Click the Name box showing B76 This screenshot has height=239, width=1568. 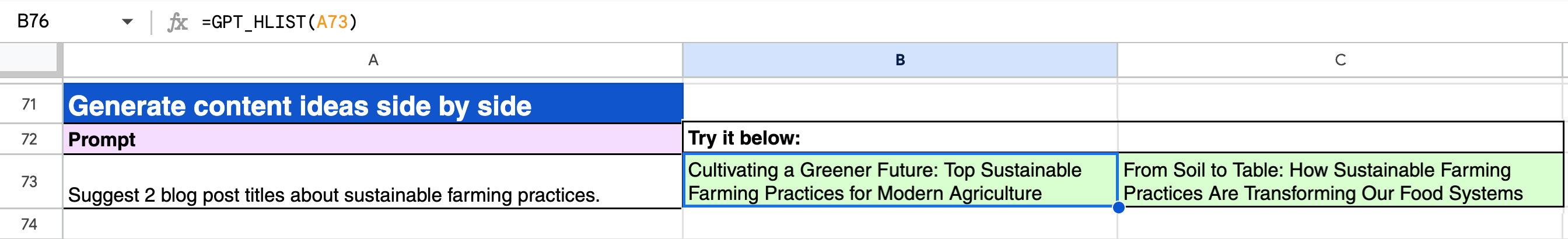[x=61, y=22]
